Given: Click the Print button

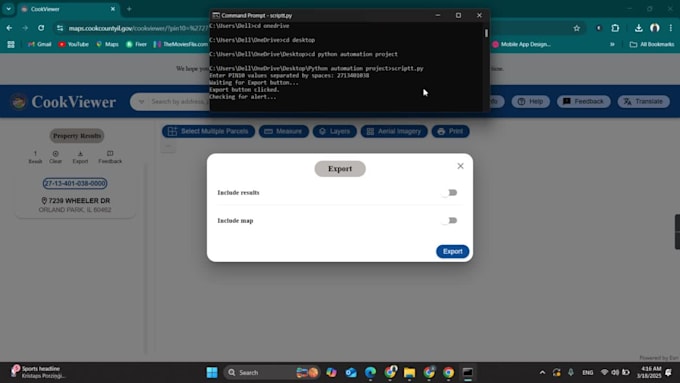Looking at the screenshot, I should tap(450, 131).
